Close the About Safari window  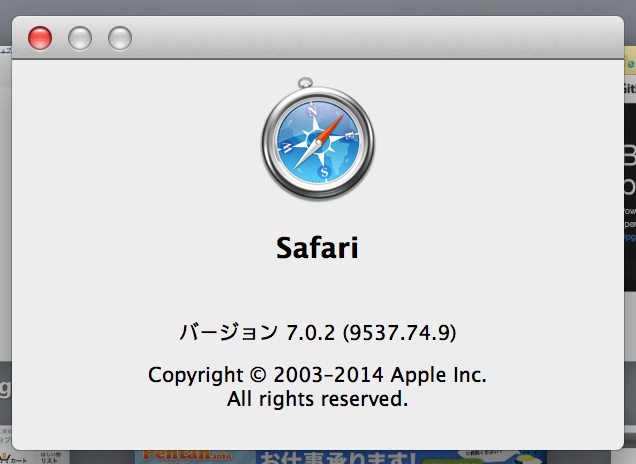[40, 38]
